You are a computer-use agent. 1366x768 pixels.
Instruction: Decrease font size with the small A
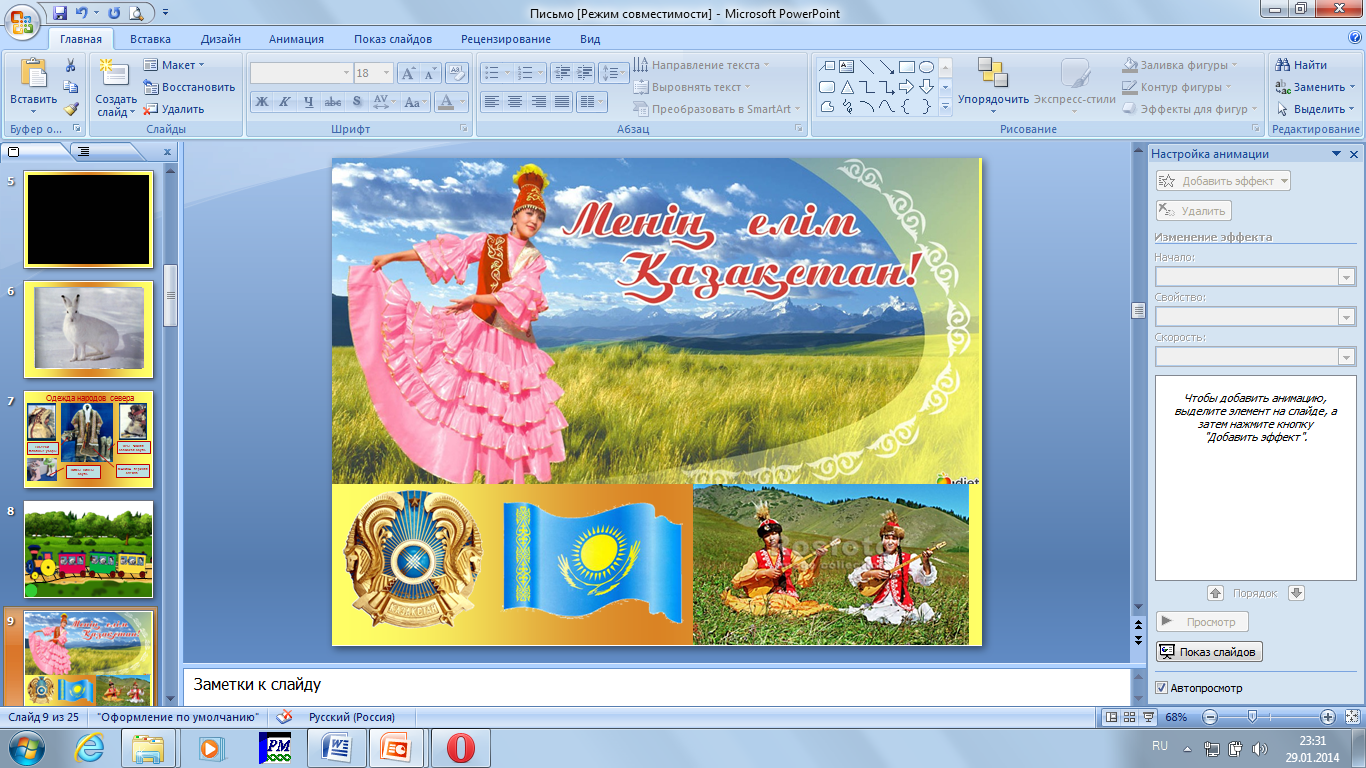(430, 73)
